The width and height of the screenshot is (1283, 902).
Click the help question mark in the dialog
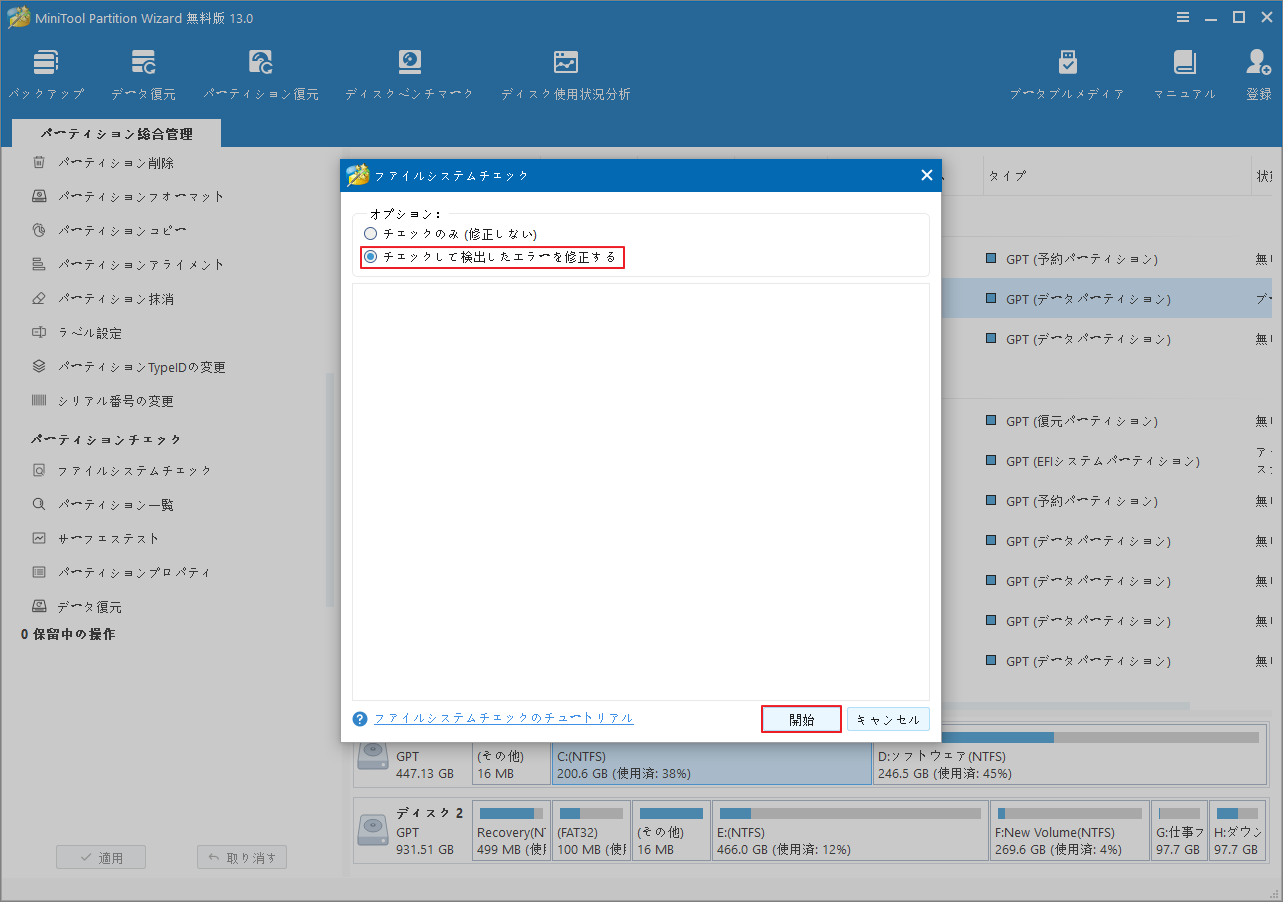pos(359,717)
